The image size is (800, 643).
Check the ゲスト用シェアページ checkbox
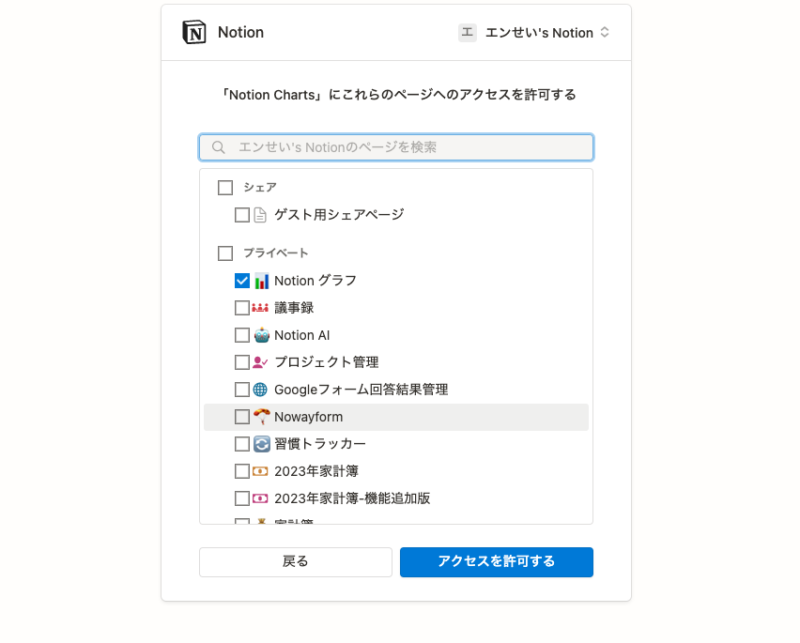242,215
